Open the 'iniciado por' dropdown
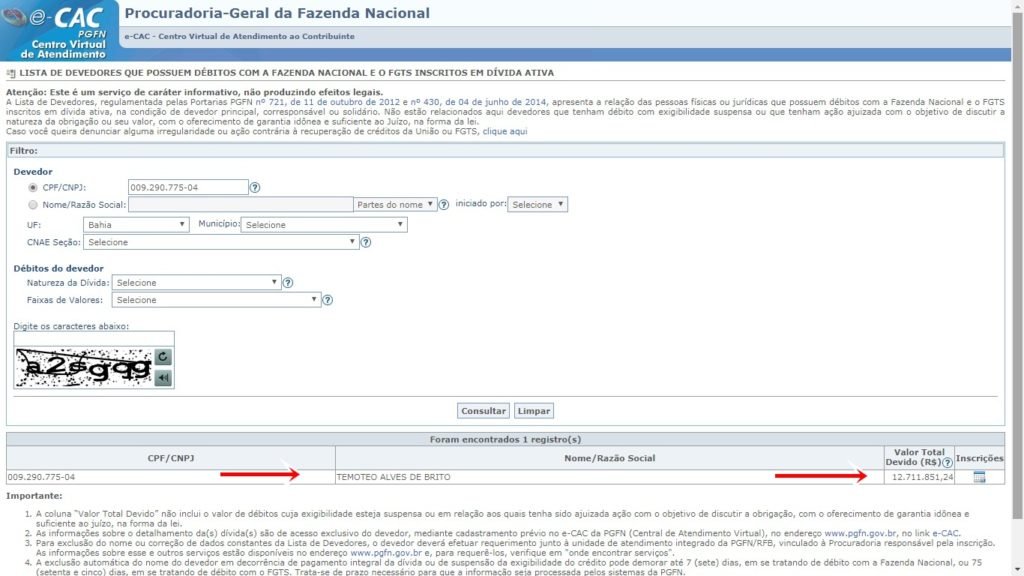The height and width of the screenshot is (576, 1024). click(538, 204)
